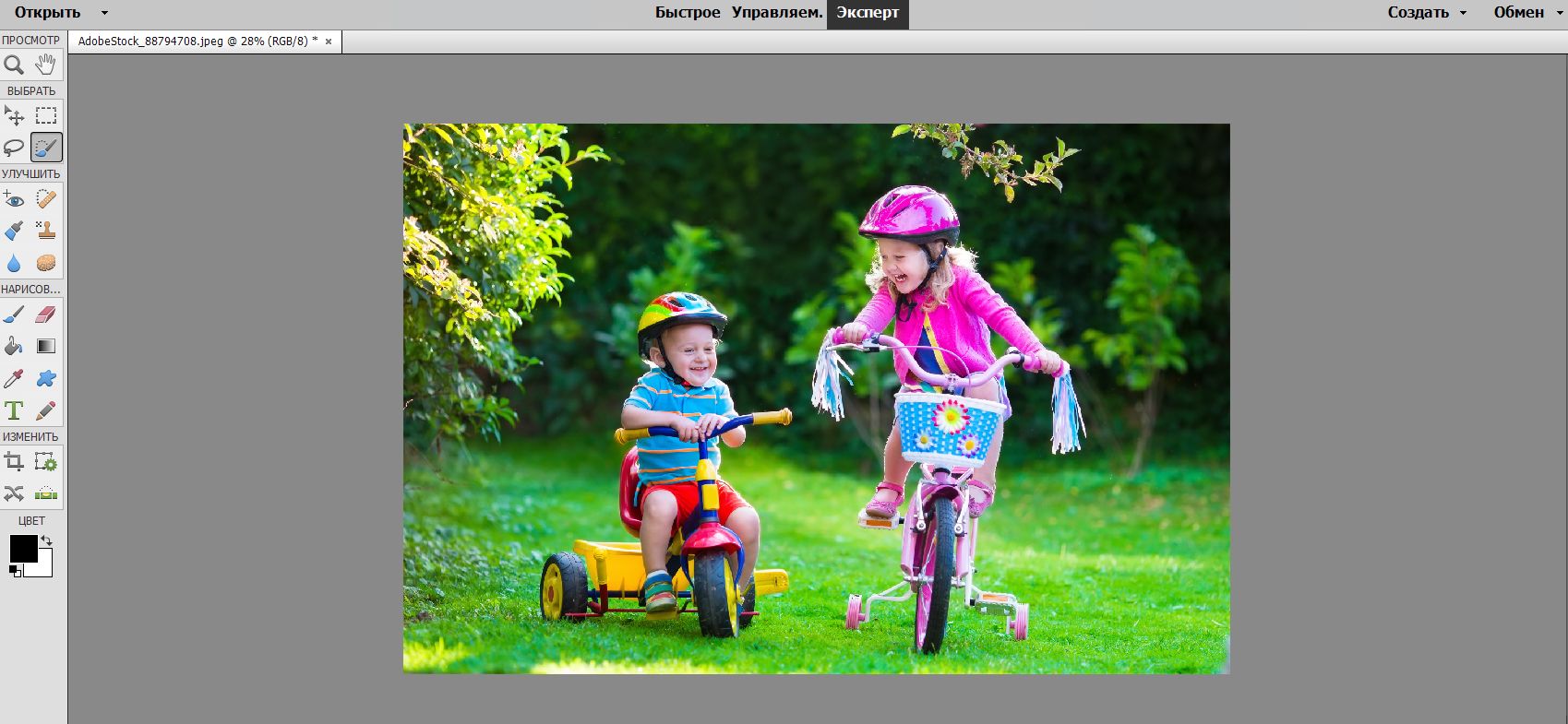This screenshot has height=724, width=1568.
Task: Click the Обмен button
Action: pos(1518,13)
